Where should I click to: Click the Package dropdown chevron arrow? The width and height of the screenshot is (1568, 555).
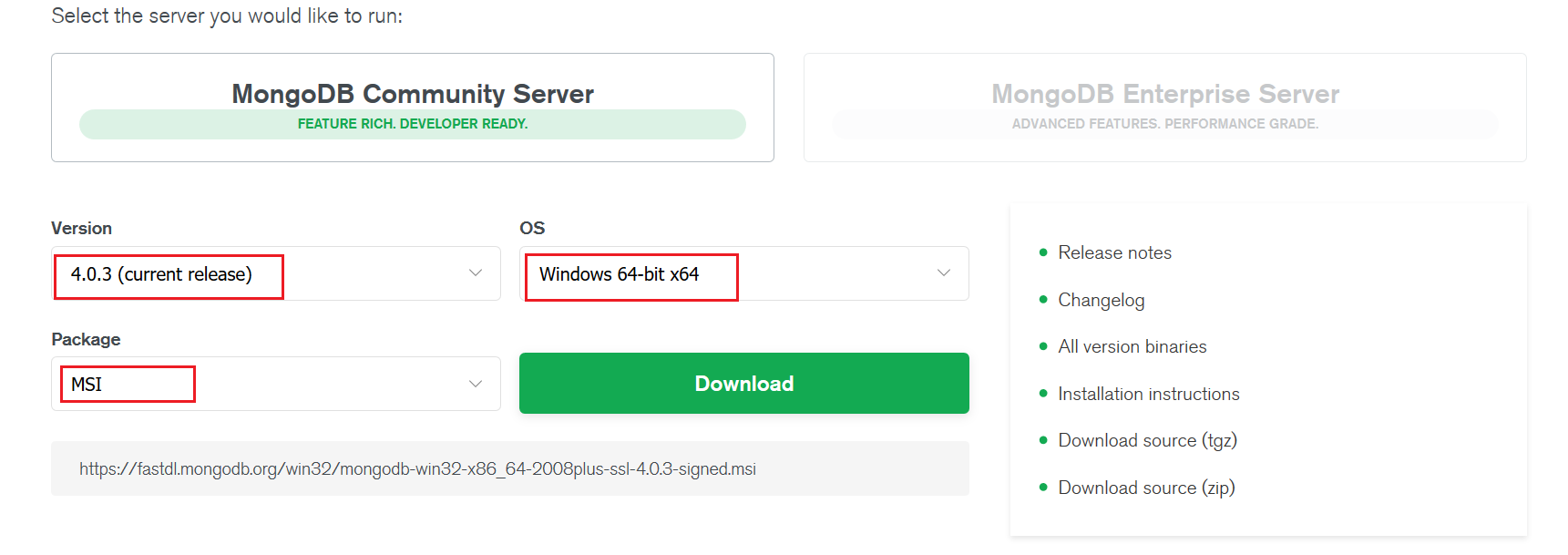476,384
